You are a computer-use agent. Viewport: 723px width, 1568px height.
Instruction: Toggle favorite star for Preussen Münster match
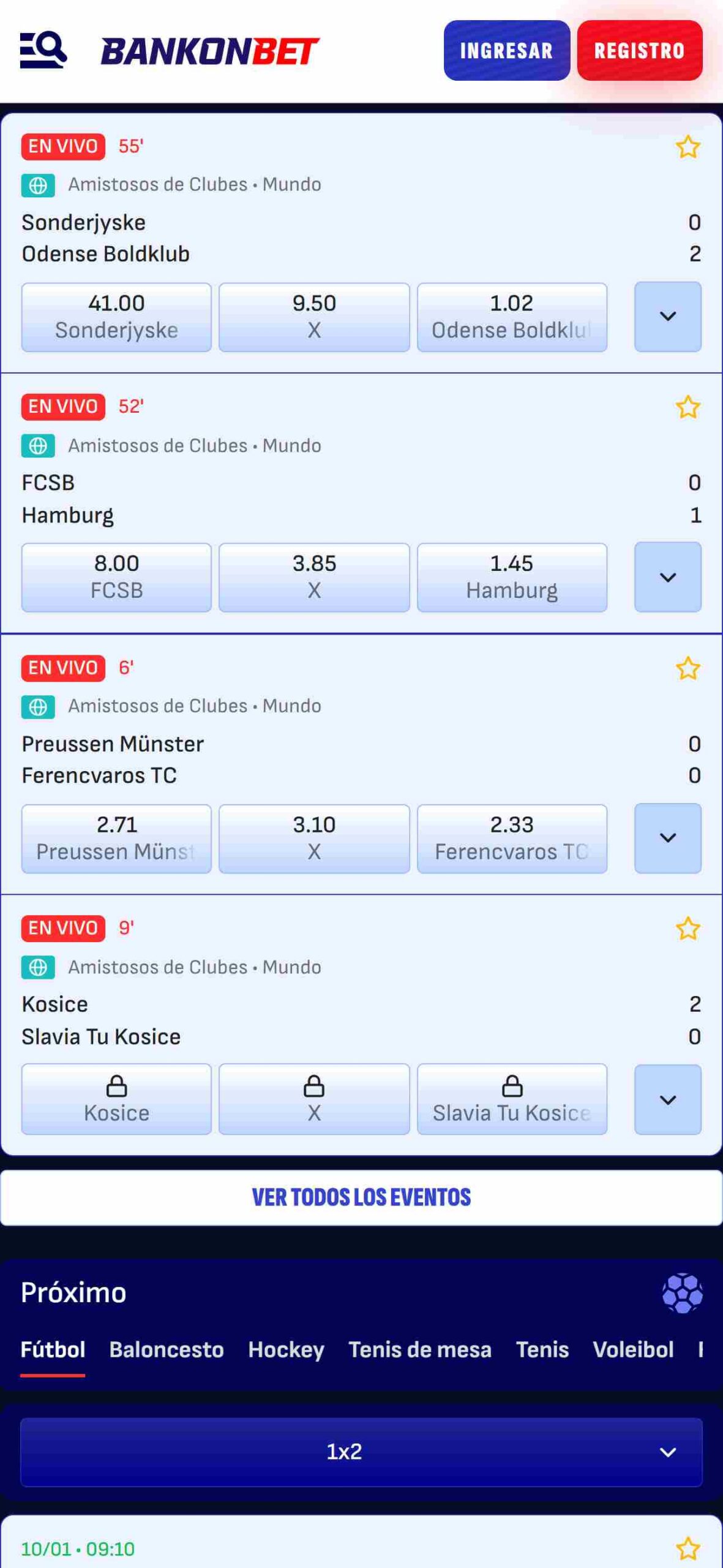pyautogui.click(x=687, y=668)
